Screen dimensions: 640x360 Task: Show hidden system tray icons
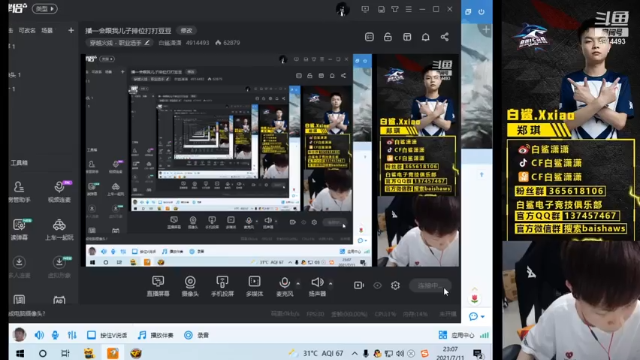pos(354,353)
